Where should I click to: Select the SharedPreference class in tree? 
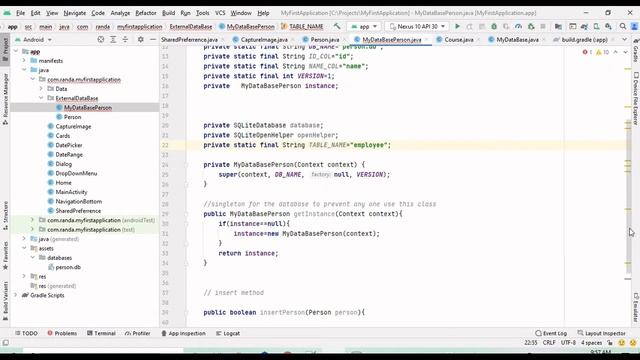[78, 211]
